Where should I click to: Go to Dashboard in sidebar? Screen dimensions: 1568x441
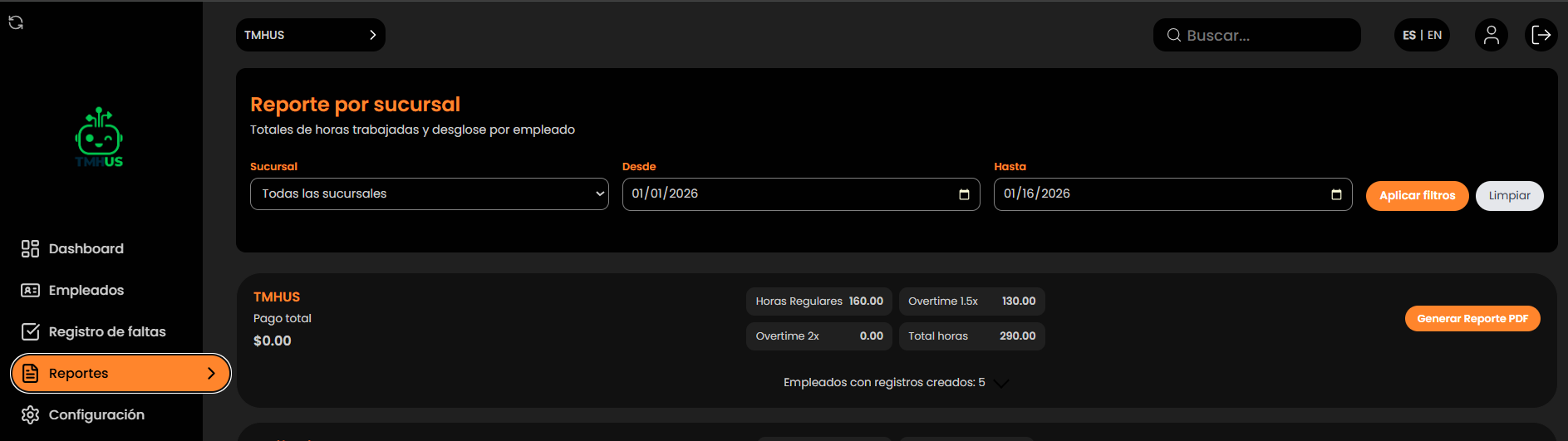(x=86, y=248)
